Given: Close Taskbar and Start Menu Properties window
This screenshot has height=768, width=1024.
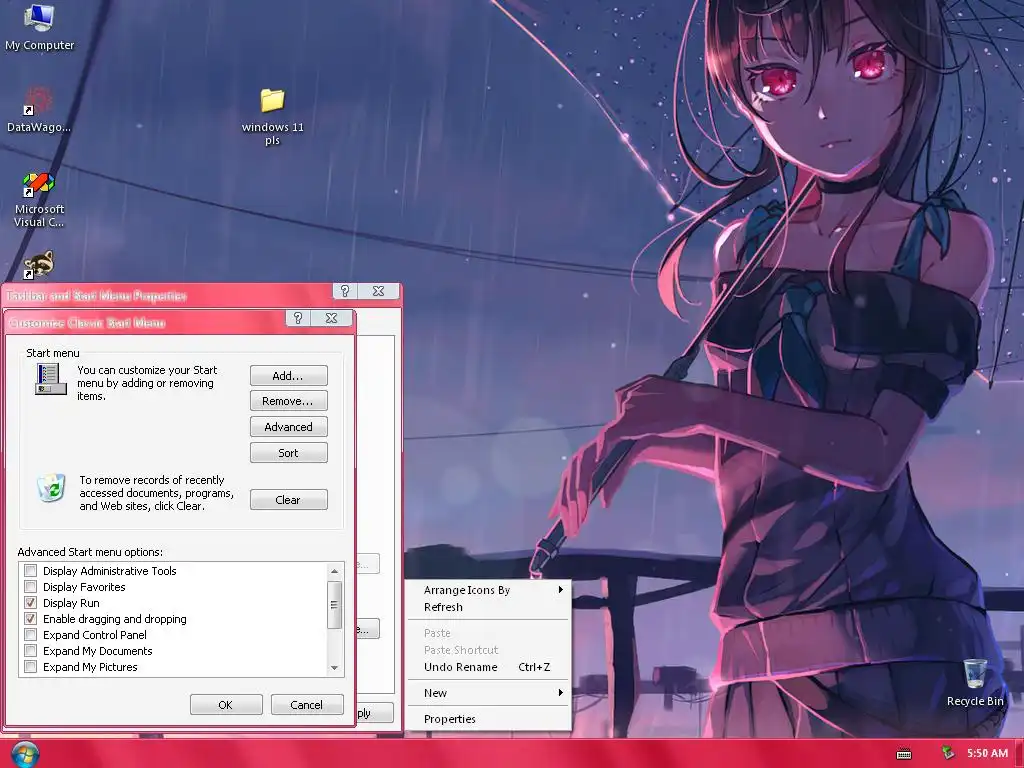Looking at the screenshot, I should pyautogui.click(x=378, y=291).
